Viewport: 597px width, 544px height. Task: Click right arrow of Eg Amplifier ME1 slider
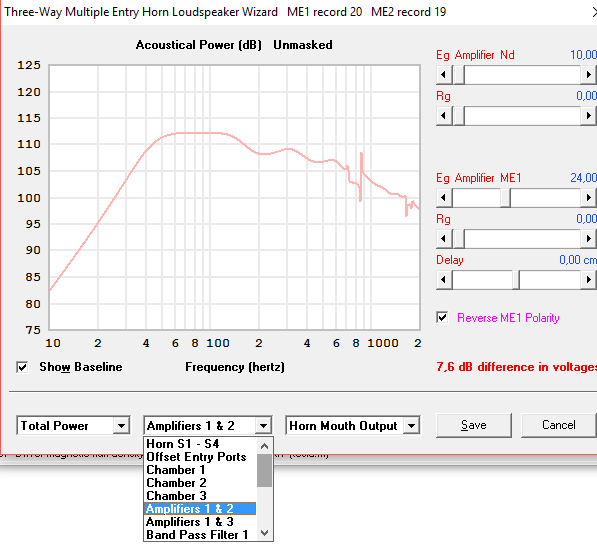tap(589, 198)
